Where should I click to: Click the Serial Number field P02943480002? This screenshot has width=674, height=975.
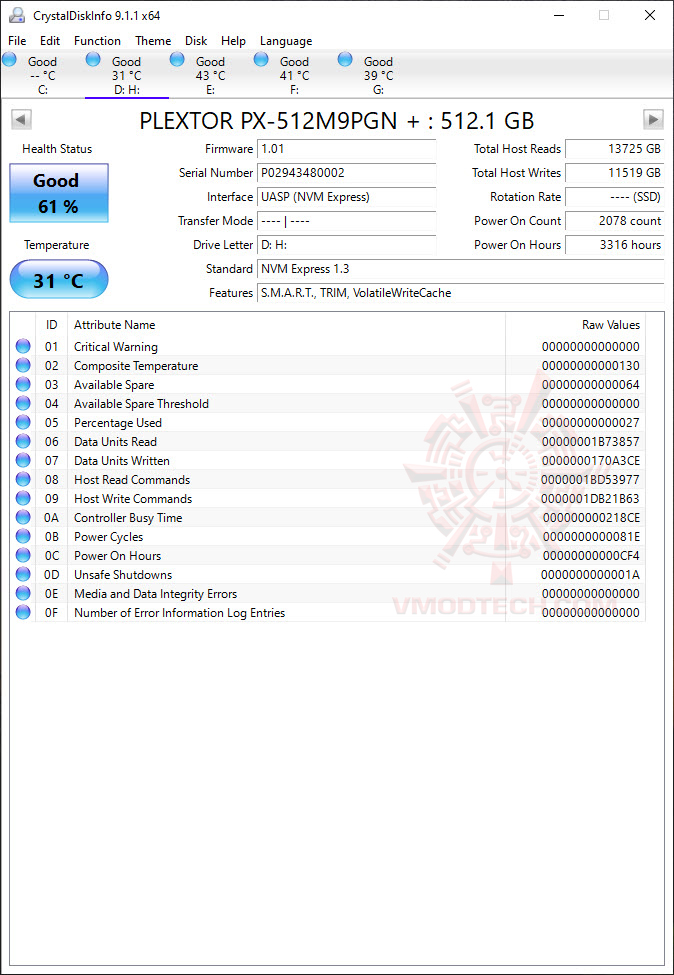(346, 173)
